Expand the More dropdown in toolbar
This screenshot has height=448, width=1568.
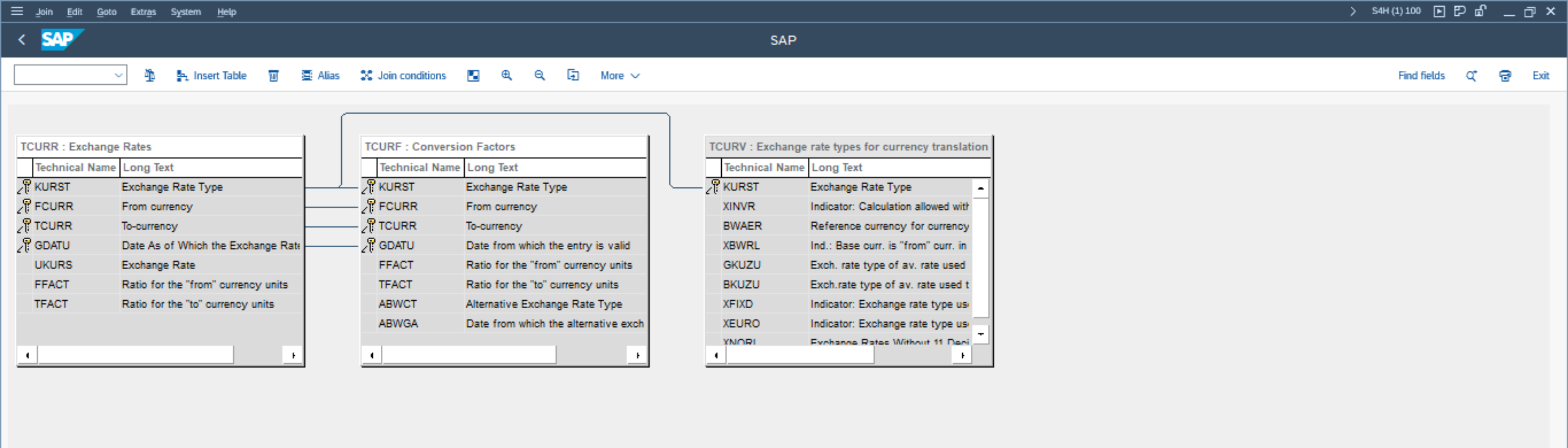(620, 75)
